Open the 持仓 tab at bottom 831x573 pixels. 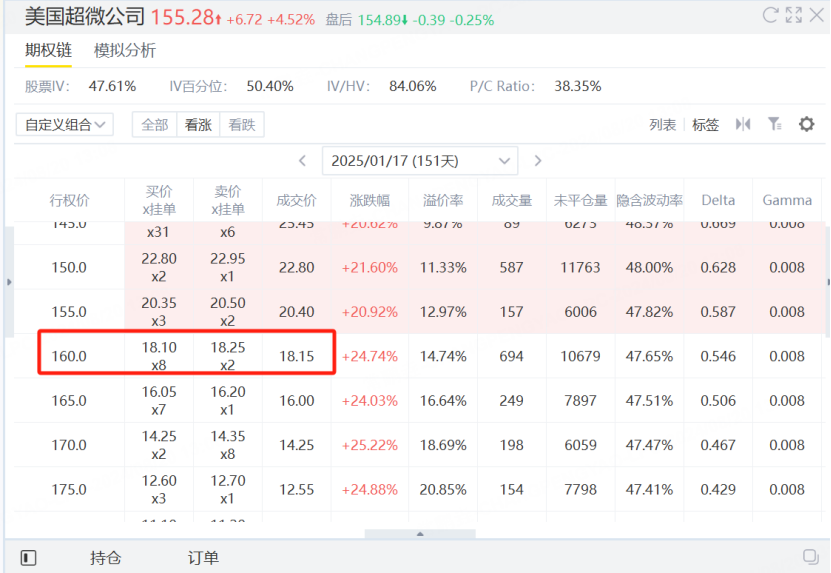click(x=105, y=558)
